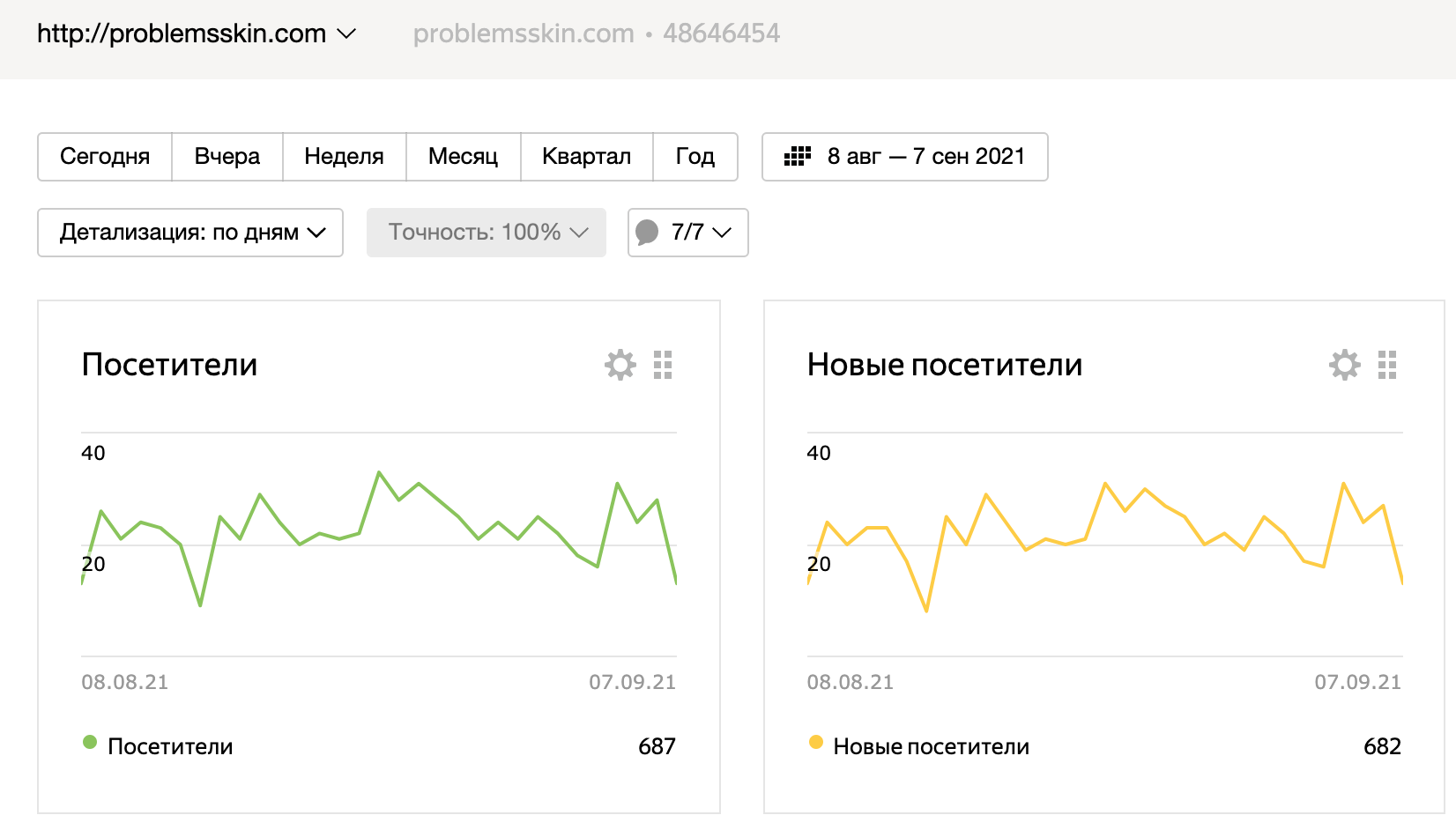The width and height of the screenshot is (1456, 830).
Task: Open the Точность: 100% dropdown
Action: pyautogui.click(x=487, y=233)
